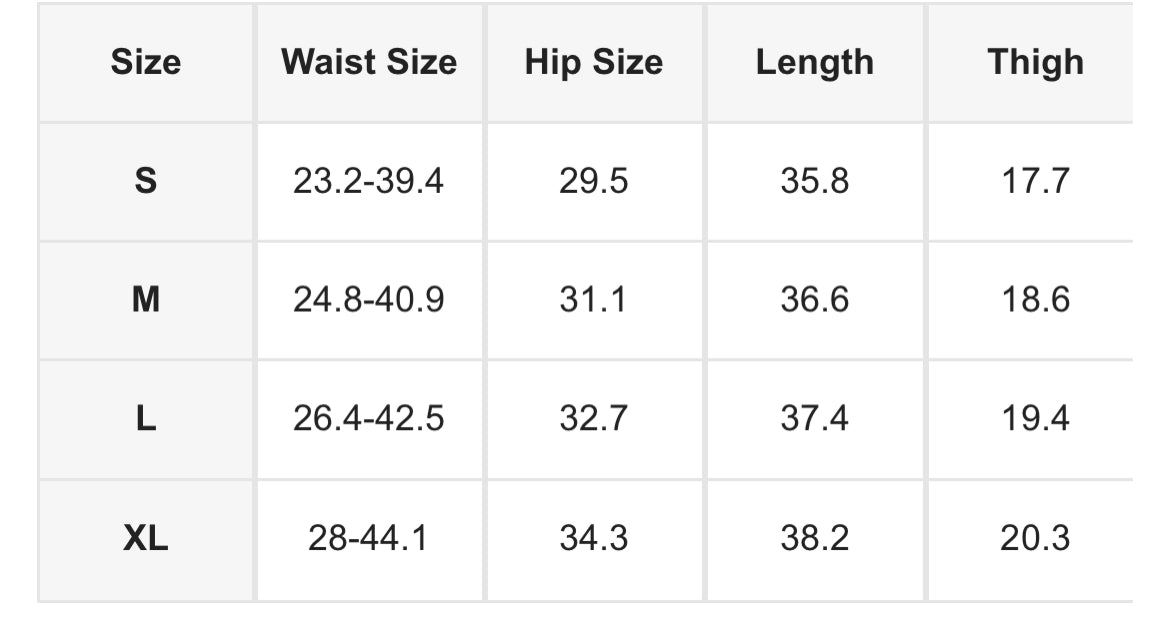The height and width of the screenshot is (629, 1170).
Task: Select the Length column header
Action: [814, 62]
